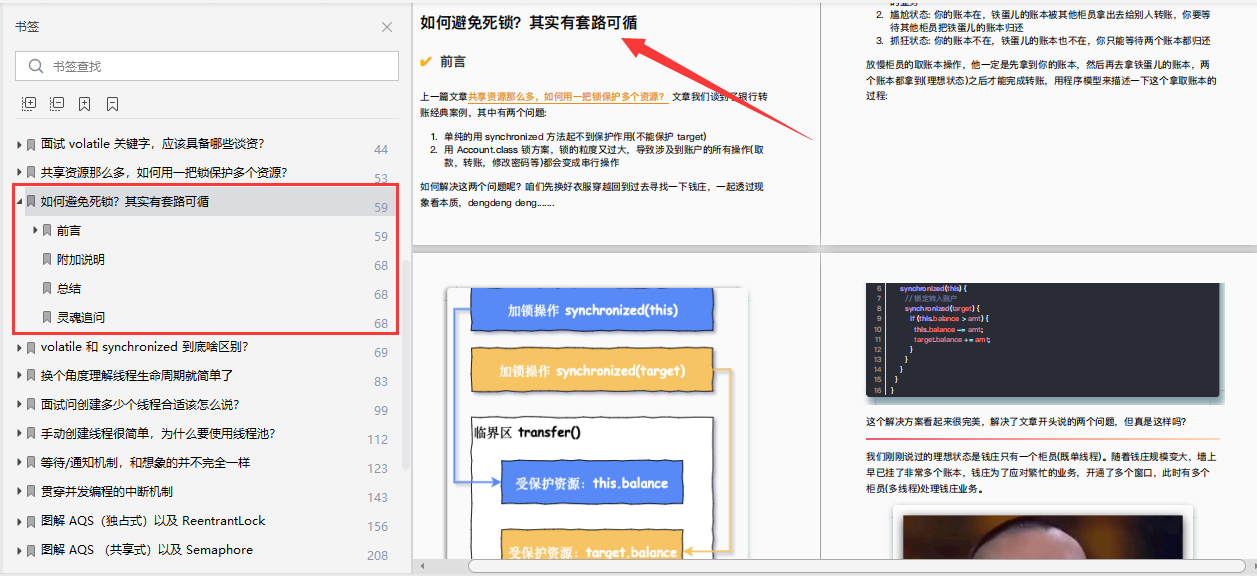
Task: Open bookmark 图解 AQS（共享式）以及 Semaphore
Action: [147, 550]
